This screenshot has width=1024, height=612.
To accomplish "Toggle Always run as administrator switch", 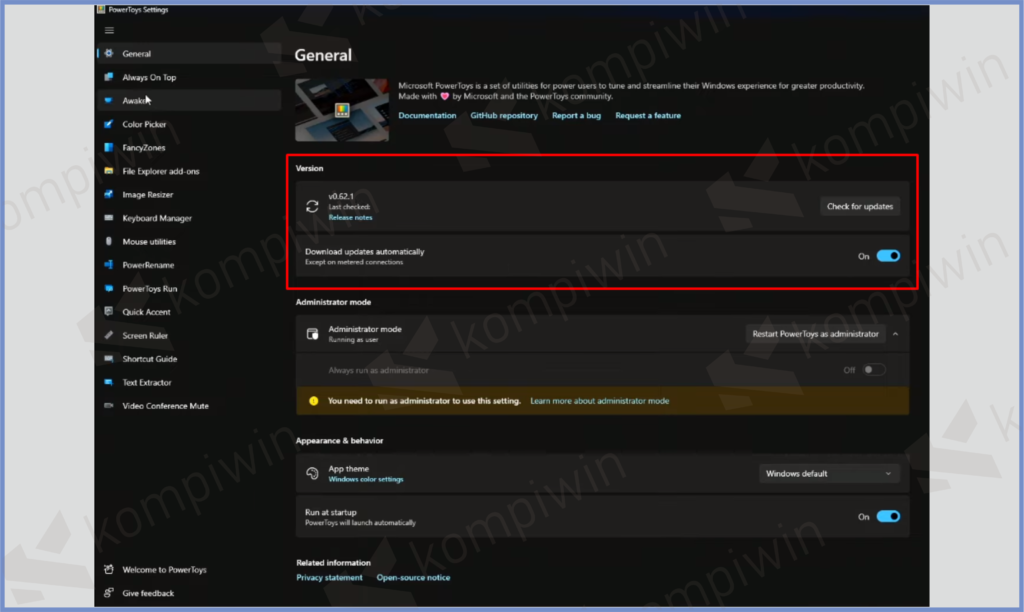I will pyautogui.click(x=873, y=370).
